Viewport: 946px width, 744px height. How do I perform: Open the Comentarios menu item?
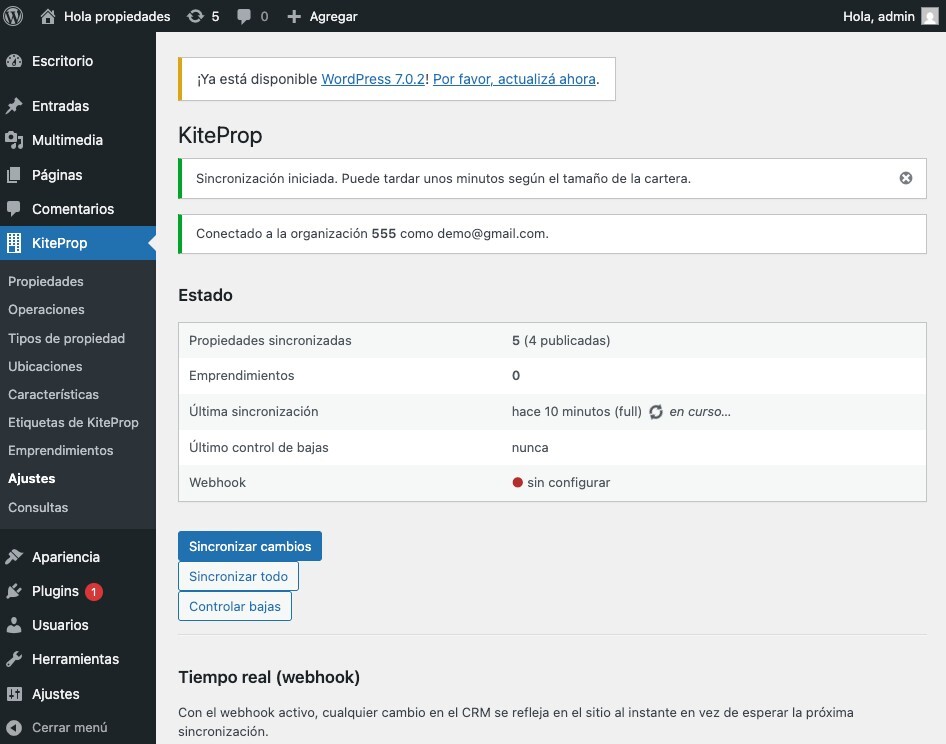[78, 209]
